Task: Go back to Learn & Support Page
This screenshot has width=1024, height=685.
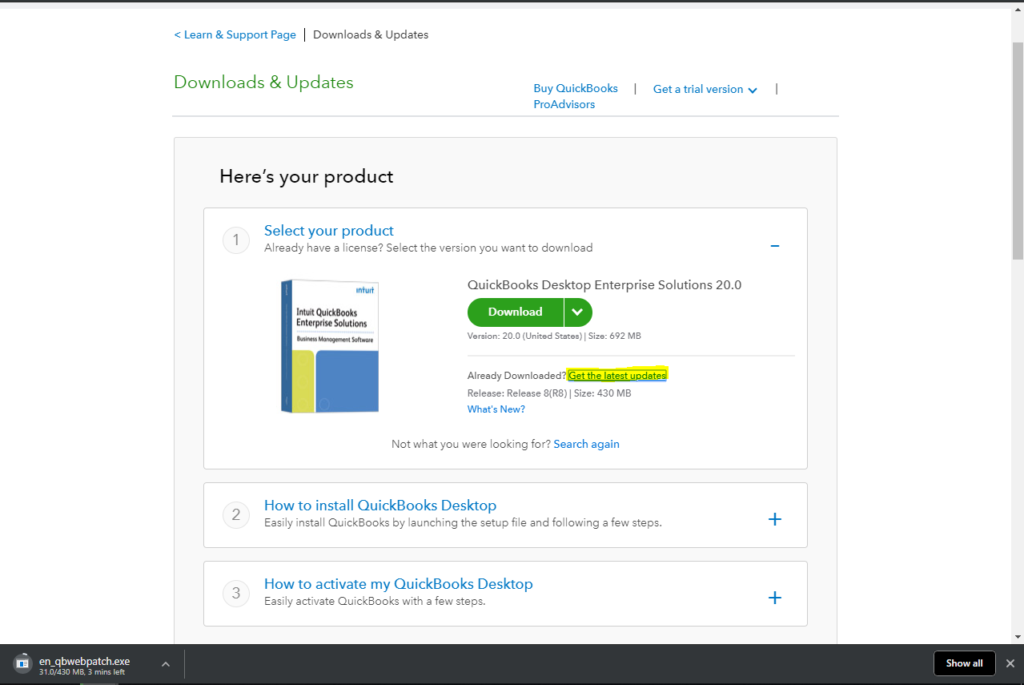Action: click(x=234, y=35)
